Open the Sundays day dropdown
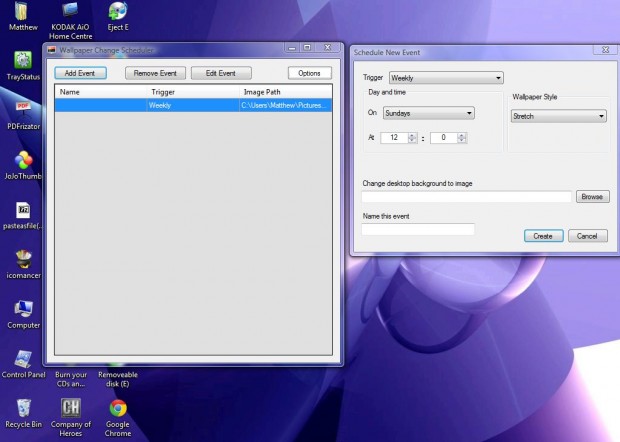620x442 pixels. coord(428,113)
